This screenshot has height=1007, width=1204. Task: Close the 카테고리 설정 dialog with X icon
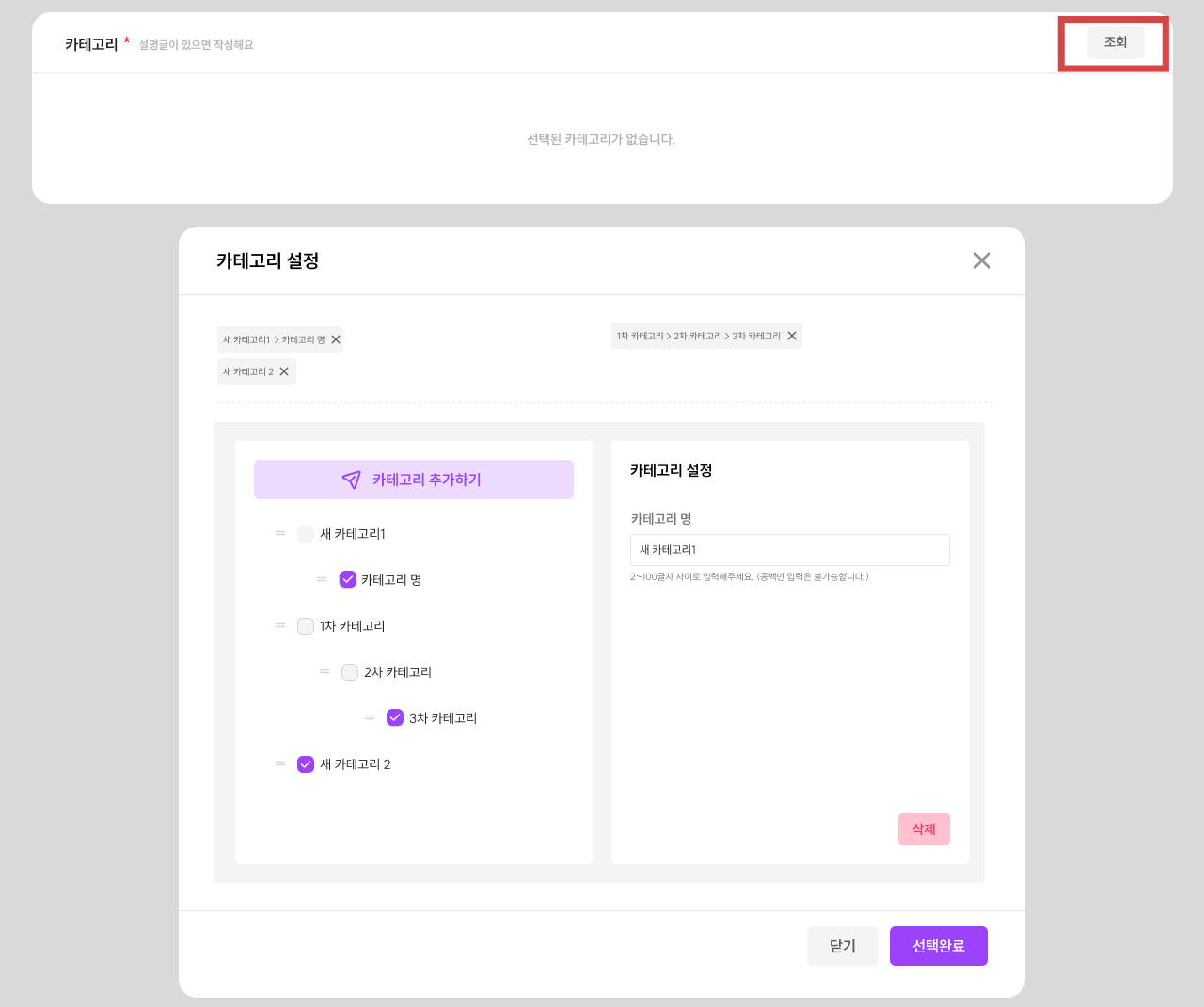pyautogui.click(x=981, y=260)
